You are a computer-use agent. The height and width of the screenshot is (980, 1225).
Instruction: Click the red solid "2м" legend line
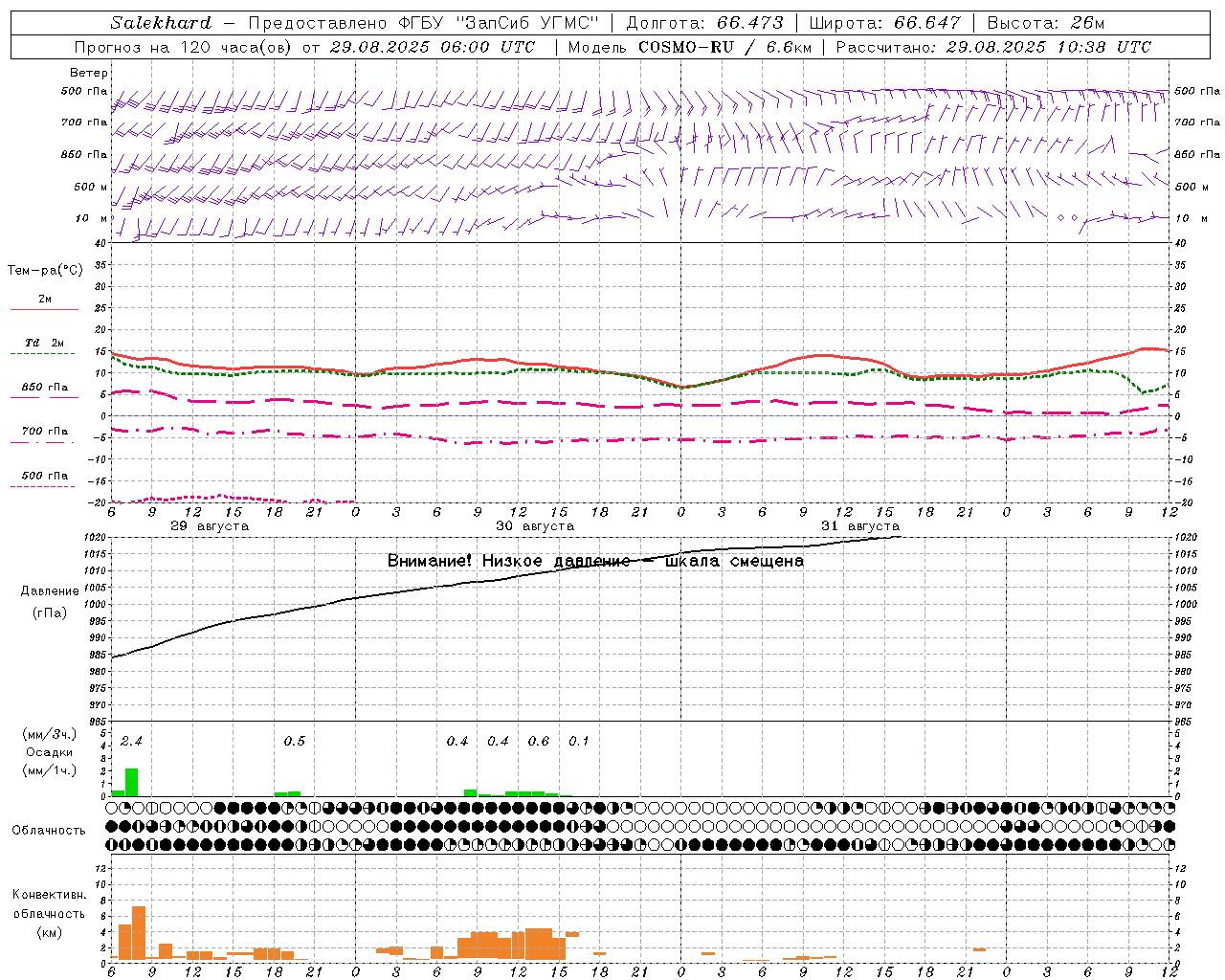pyautogui.click(x=44, y=310)
